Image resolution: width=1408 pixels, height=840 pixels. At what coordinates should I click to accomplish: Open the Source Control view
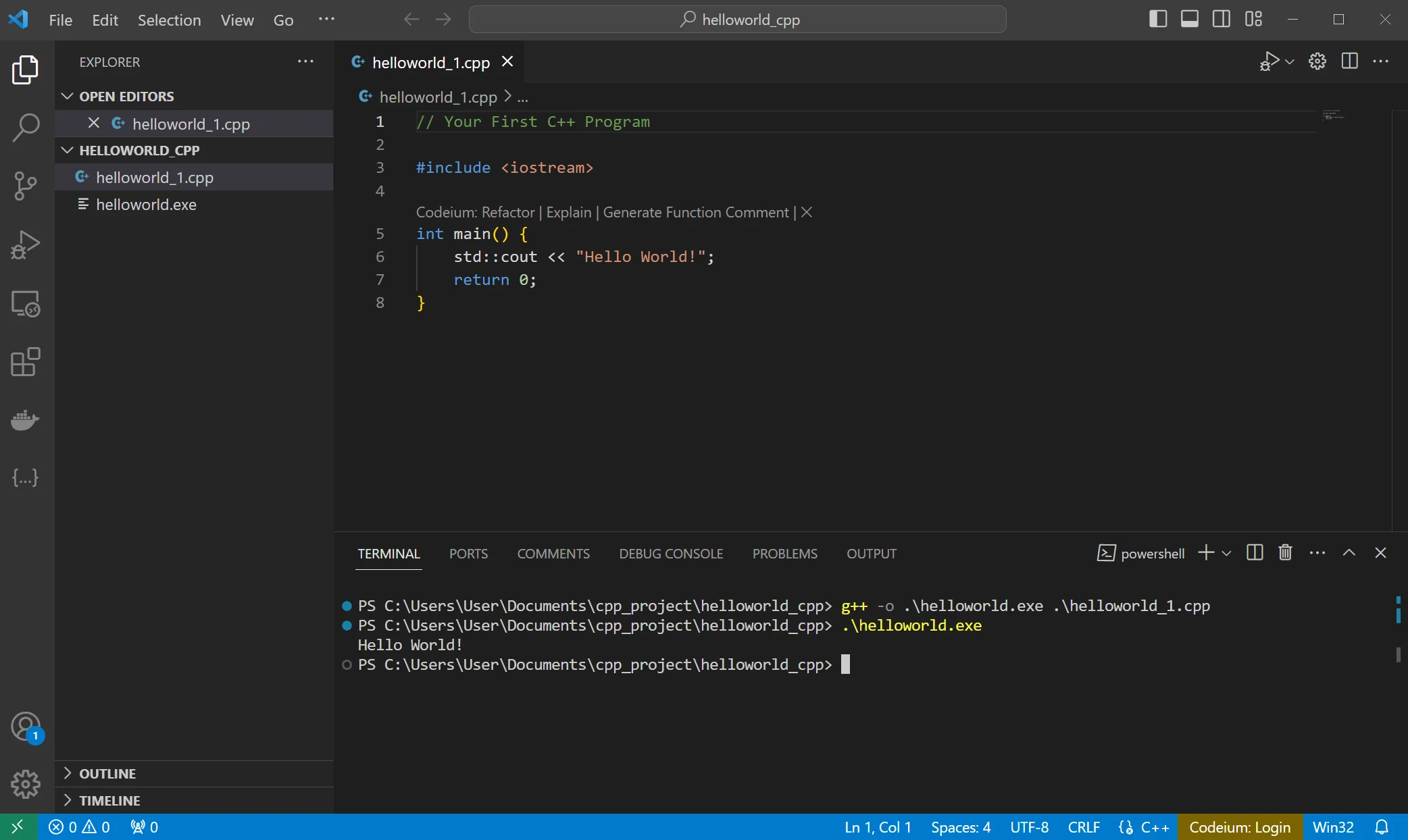pyautogui.click(x=26, y=186)
